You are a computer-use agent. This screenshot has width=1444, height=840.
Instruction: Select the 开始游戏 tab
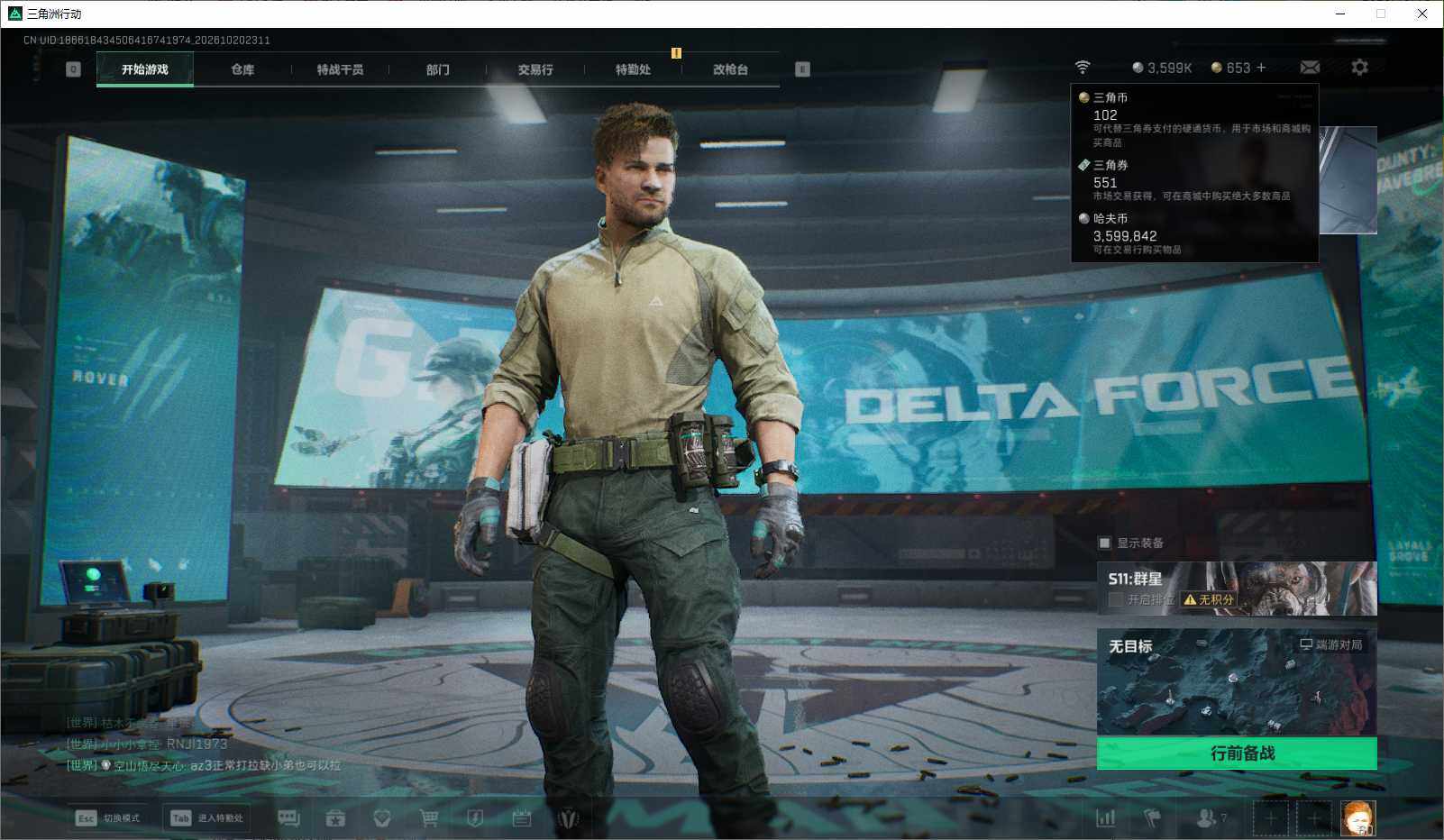(145, 69)
